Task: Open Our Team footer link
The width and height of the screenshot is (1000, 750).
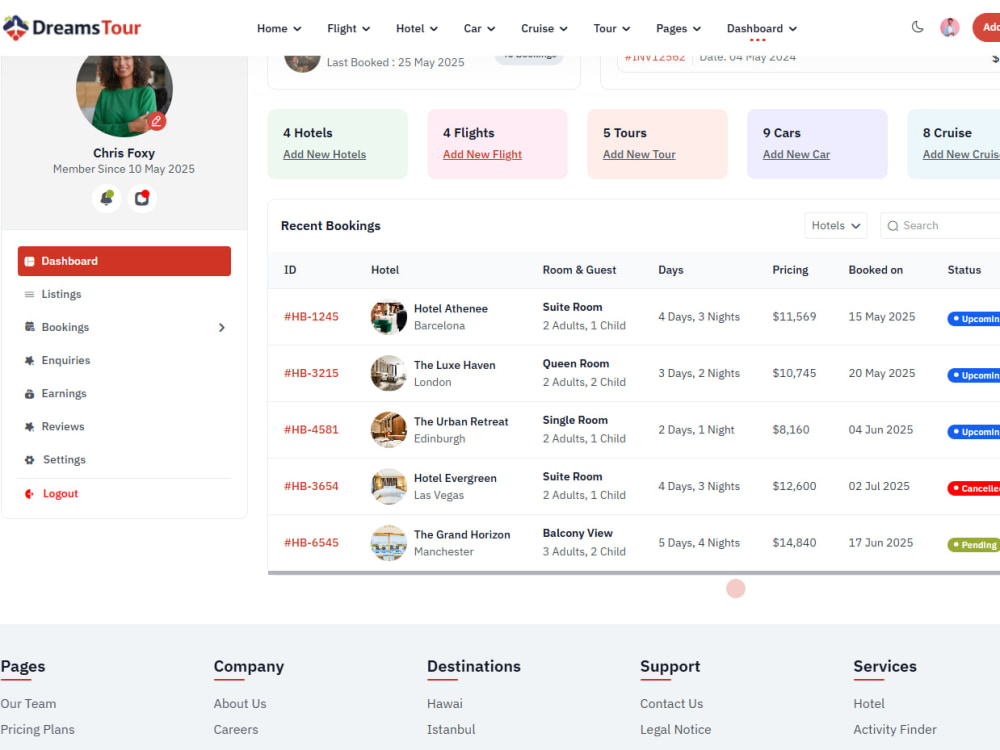Action: (28, 703)
